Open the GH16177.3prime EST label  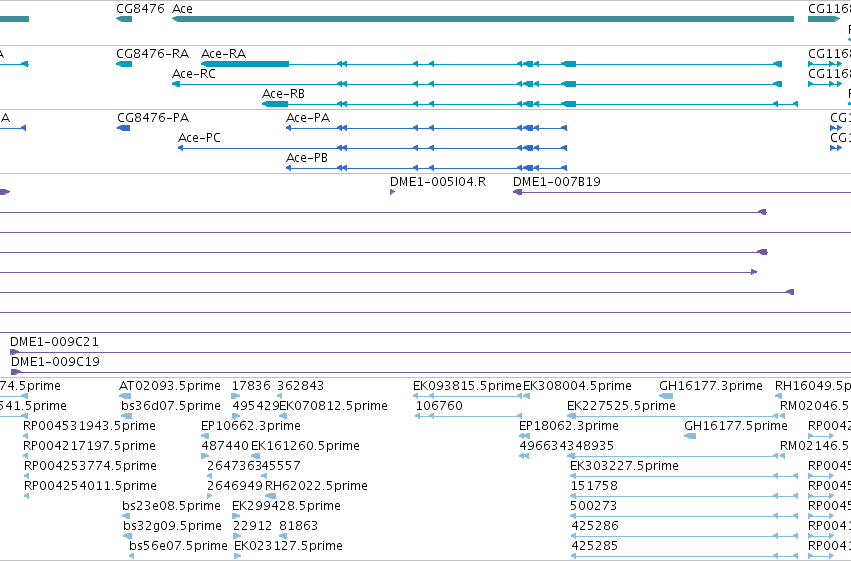[711, 386]
